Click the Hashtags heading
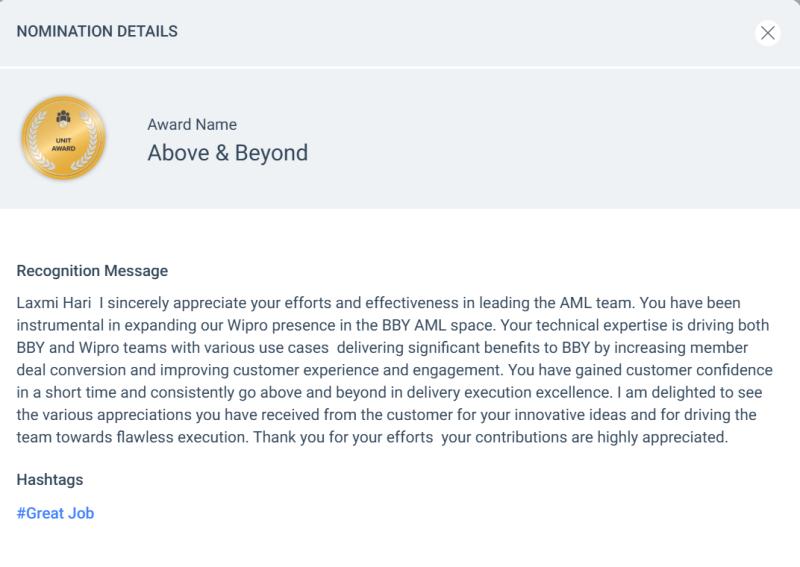Screen dimensions: 800x567 pos(49,480)
